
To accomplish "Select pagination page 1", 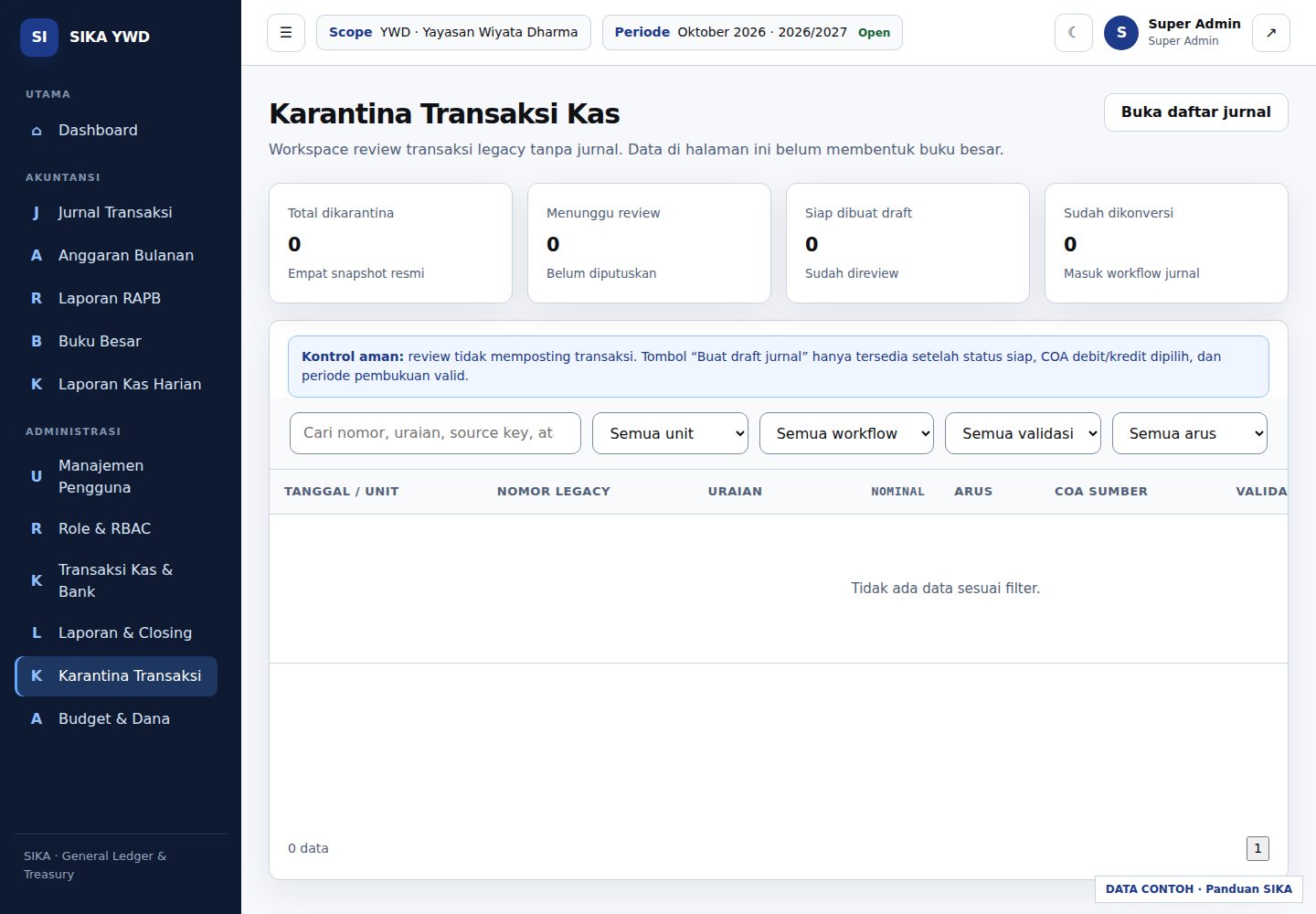I will [1258, 848].
